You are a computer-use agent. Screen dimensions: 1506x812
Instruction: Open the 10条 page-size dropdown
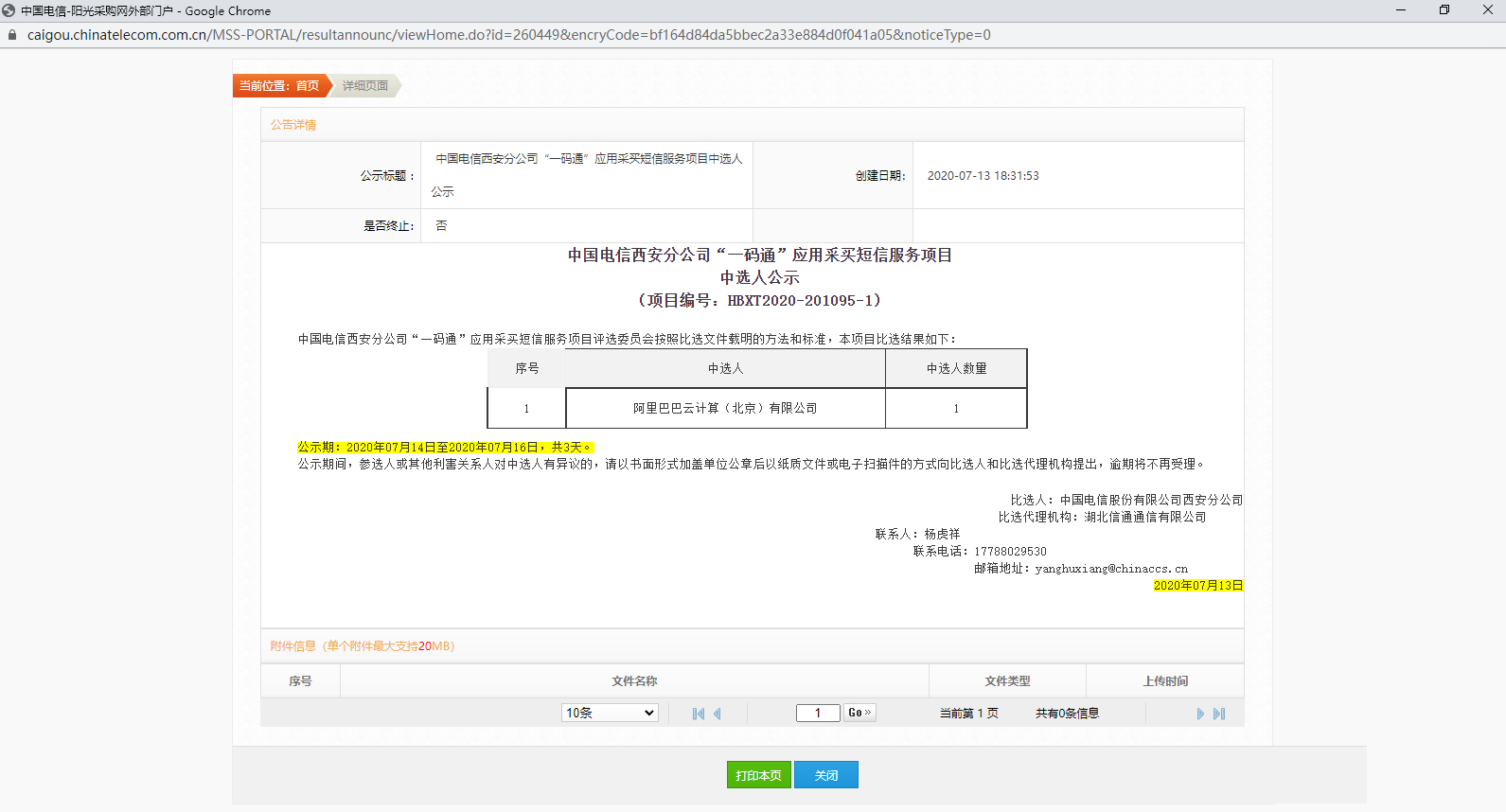(x=610, y=713)
